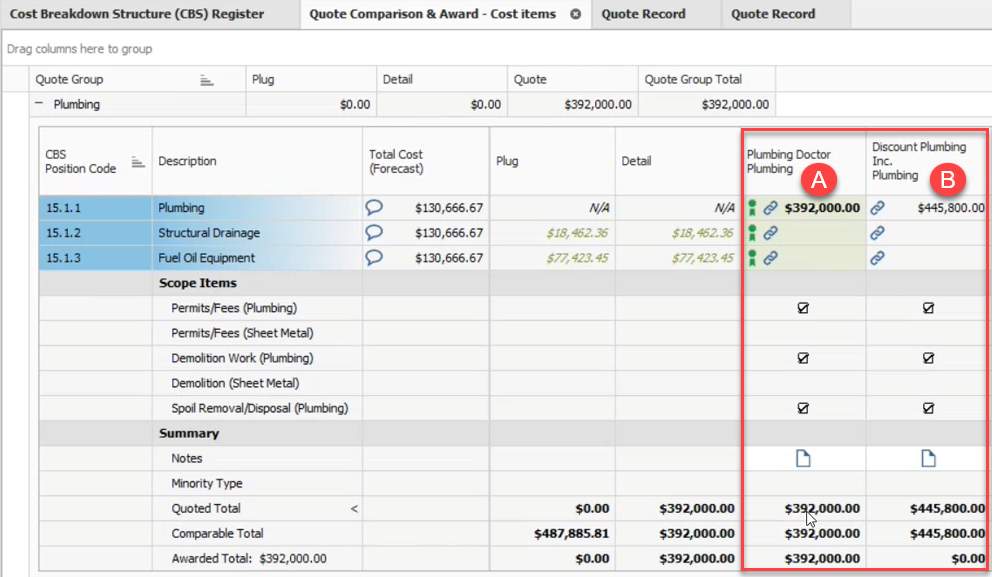
Task: Open comment bubble for Plumbing row 15.1.1
Action: [x=375, y=208]
